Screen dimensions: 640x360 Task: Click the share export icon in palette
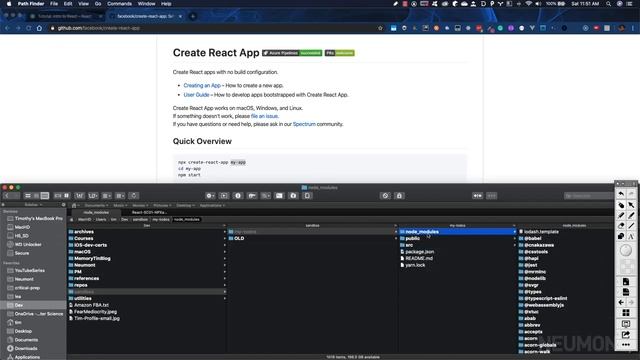point(626,335)
